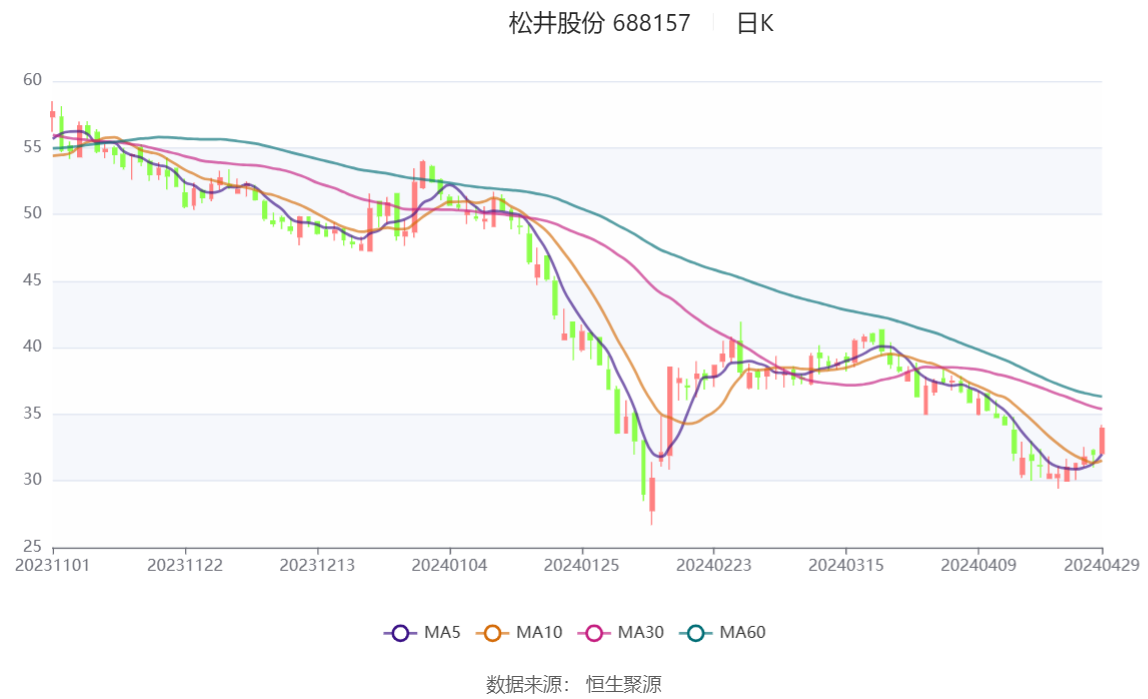The height and width of the screenshot is (699, 1148).
Task: Click the x-axis date label 20240409
Action: point(978,565)
